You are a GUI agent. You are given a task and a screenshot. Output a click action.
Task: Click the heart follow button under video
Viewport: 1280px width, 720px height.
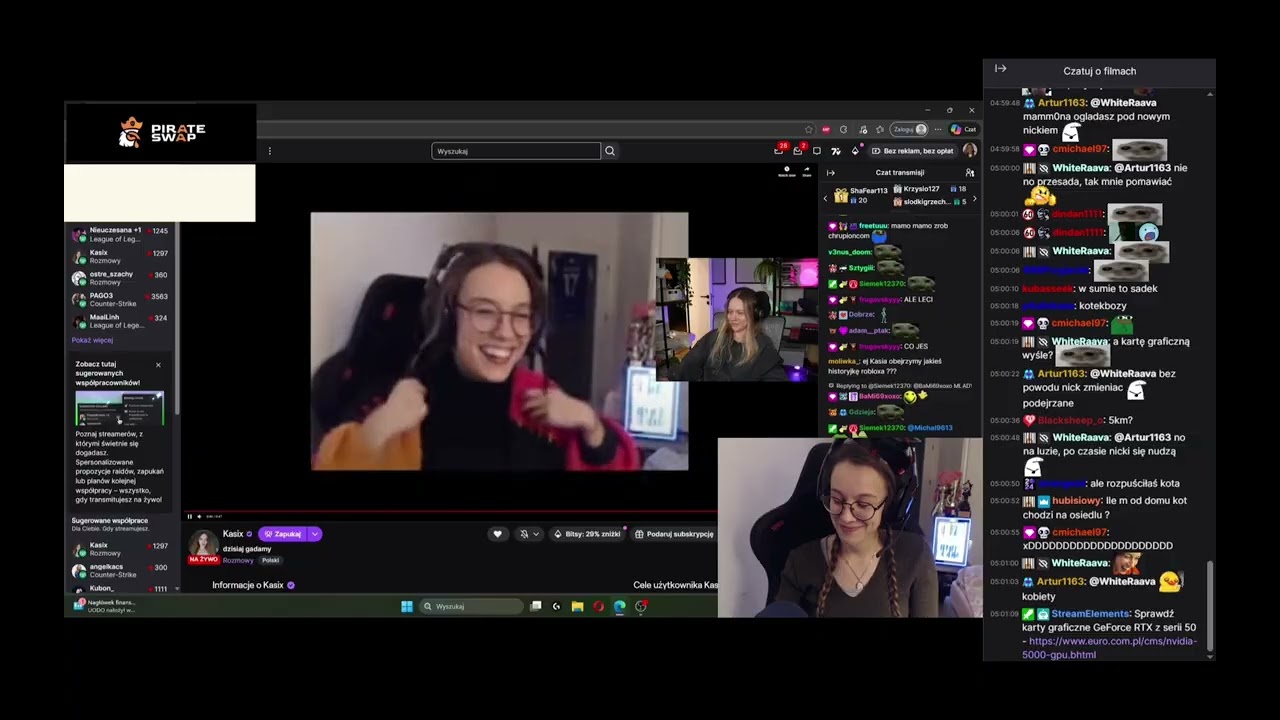click(497, 534)
